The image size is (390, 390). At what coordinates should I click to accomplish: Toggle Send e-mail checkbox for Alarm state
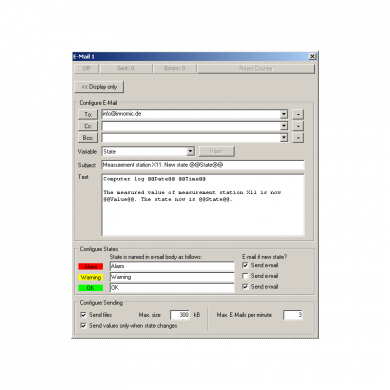tap(245, 265)
